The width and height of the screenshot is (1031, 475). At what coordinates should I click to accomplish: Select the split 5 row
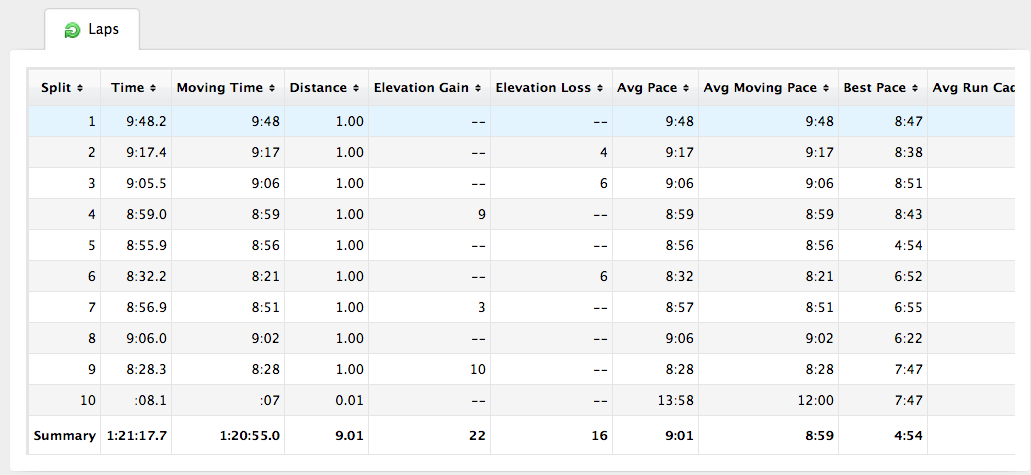[x=500, y=246]
